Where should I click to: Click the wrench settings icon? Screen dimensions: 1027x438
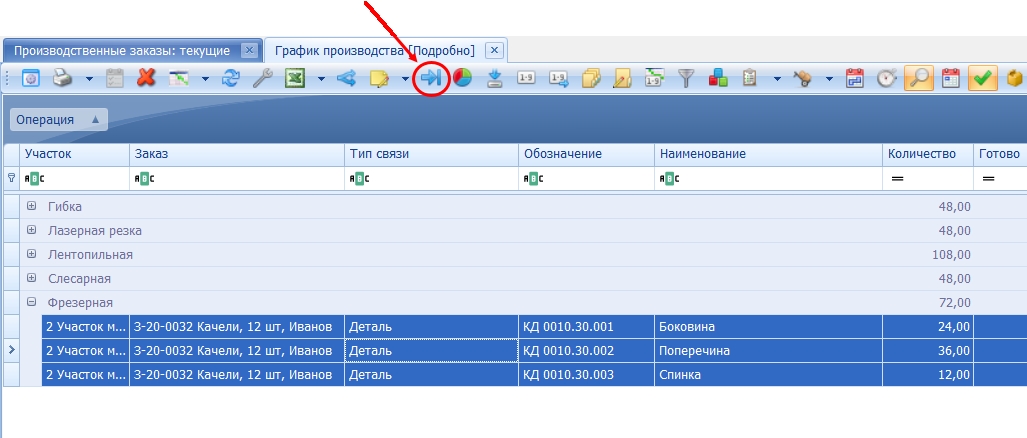coord(263,79)
